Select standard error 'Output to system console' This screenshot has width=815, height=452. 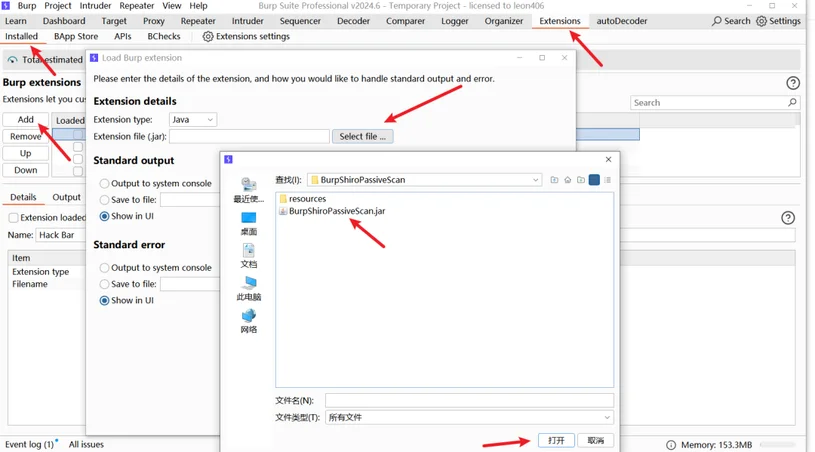tap(104, 268)
